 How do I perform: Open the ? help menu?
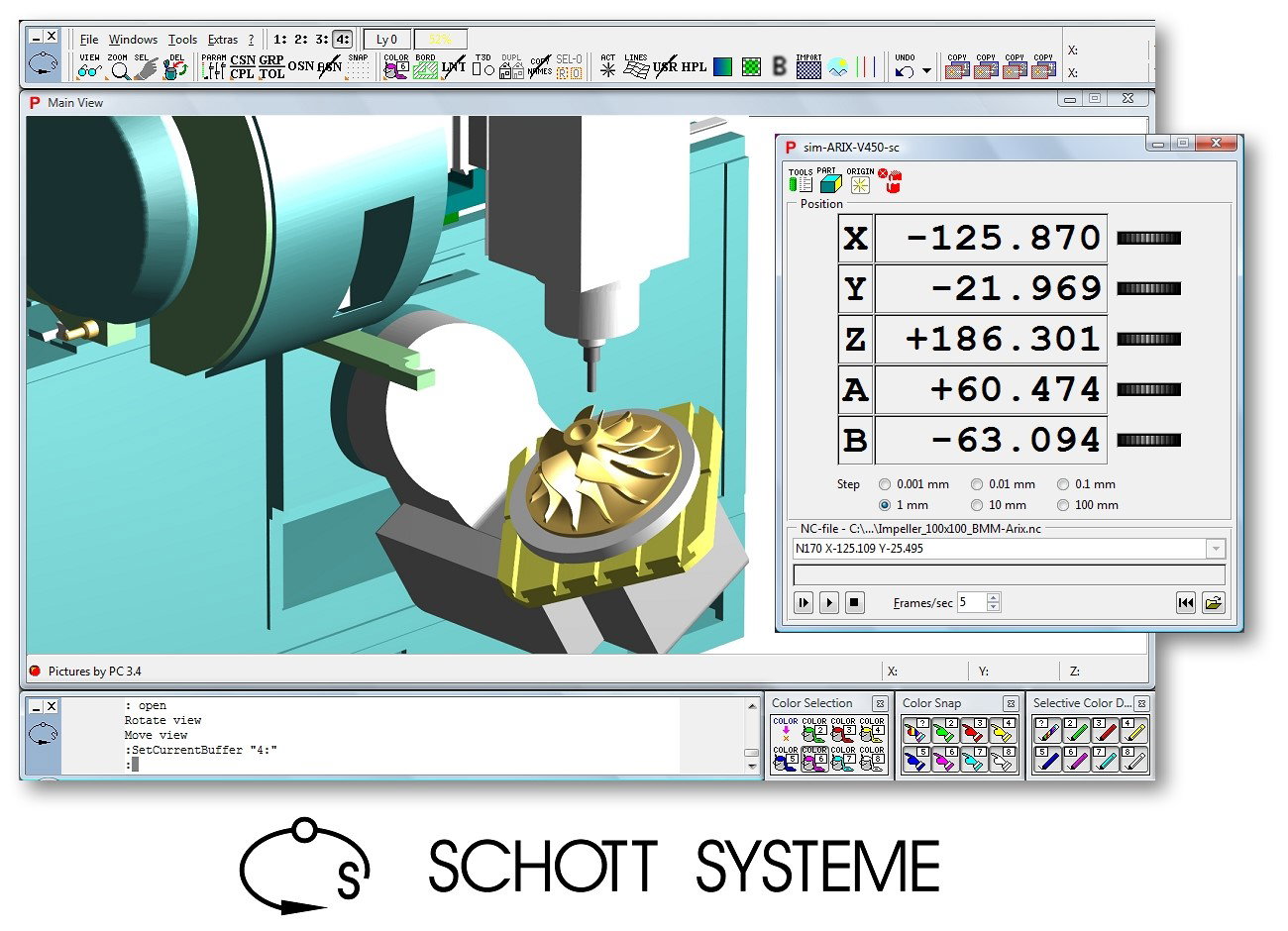[x=252, y=40]
